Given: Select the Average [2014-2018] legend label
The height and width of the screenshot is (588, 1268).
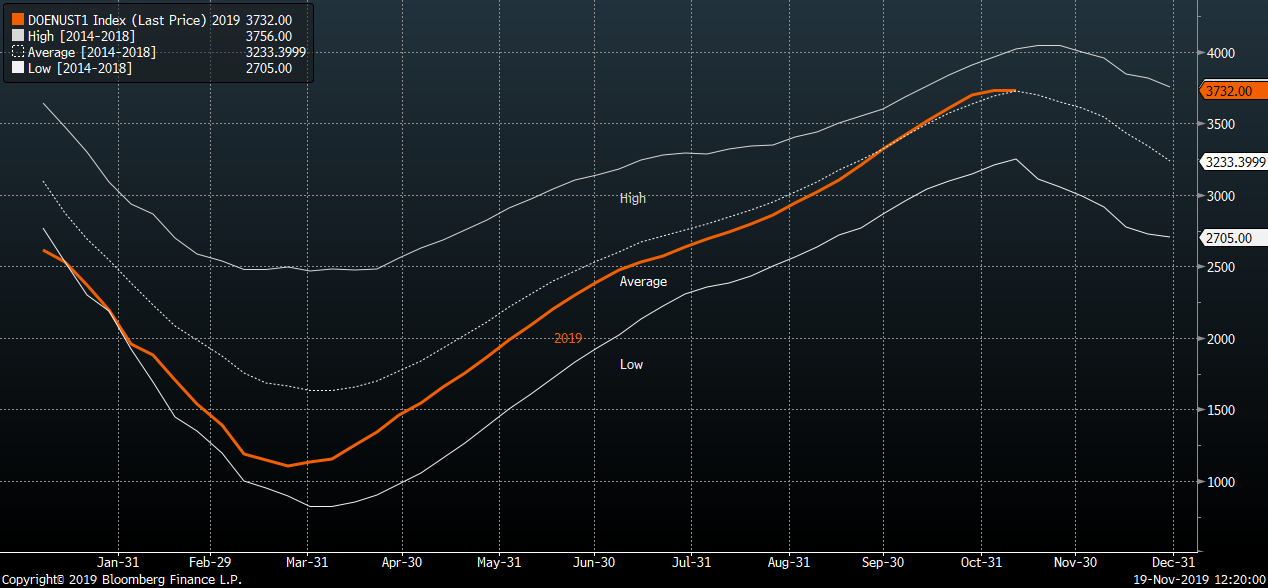Looking at the screenshot, I should click(x=92, y=52).
